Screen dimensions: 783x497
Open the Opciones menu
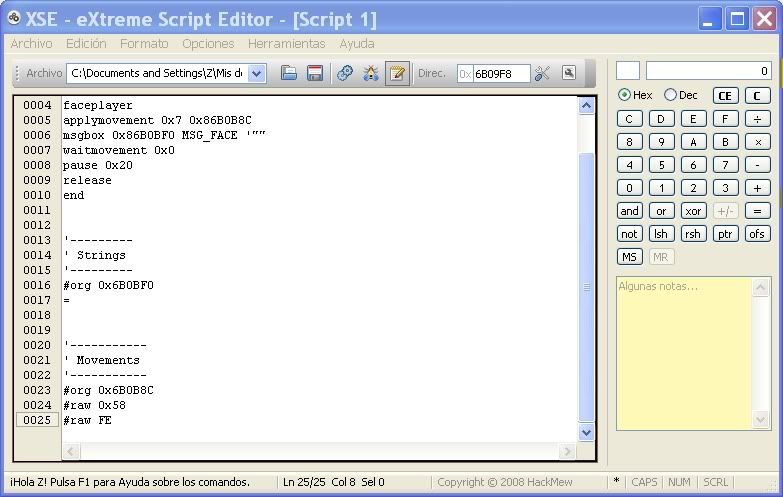pos(208,44)
